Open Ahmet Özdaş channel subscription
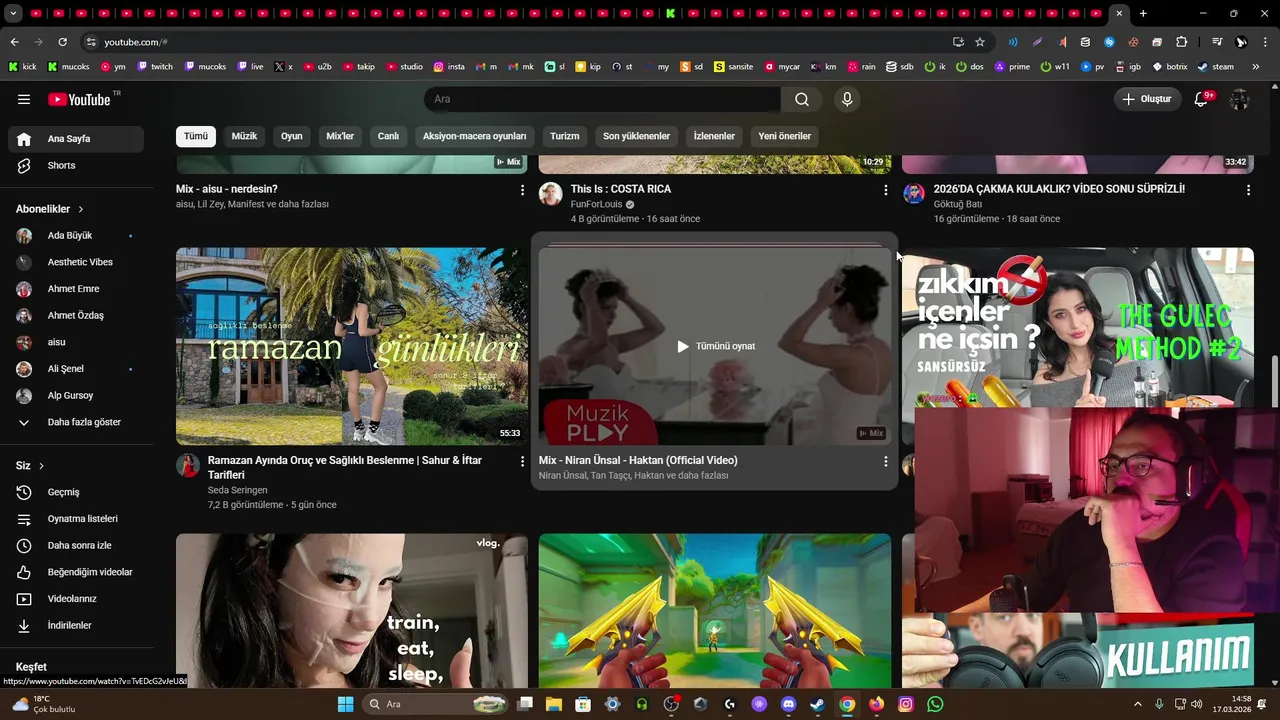Viewport: 1280px width, 720px height. click(x=76, y=315)
